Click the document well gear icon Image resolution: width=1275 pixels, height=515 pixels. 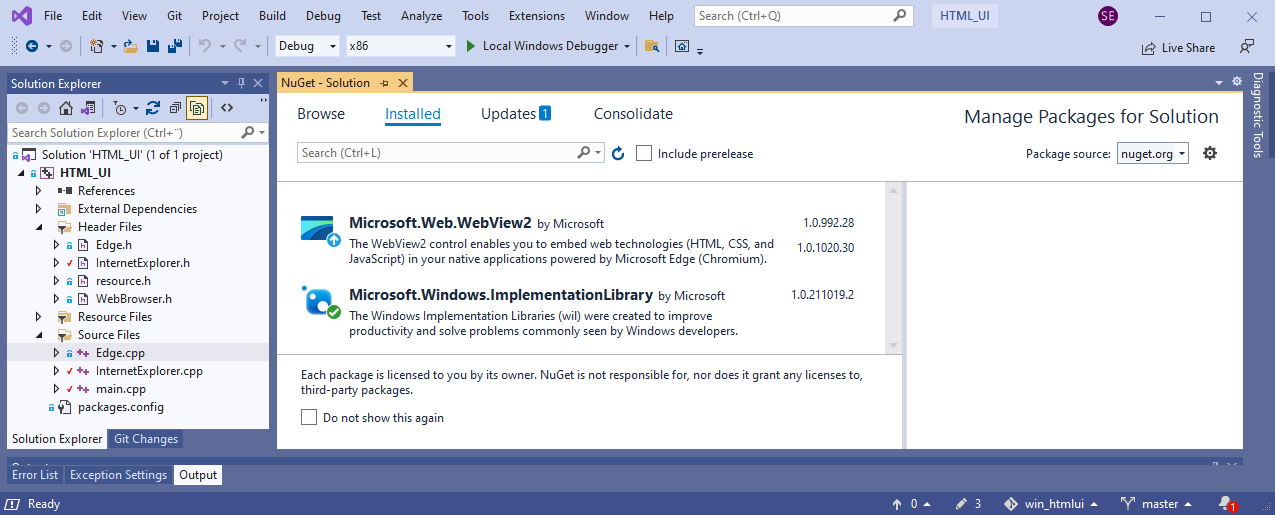pyautogui.click(x=1236, y=81)
